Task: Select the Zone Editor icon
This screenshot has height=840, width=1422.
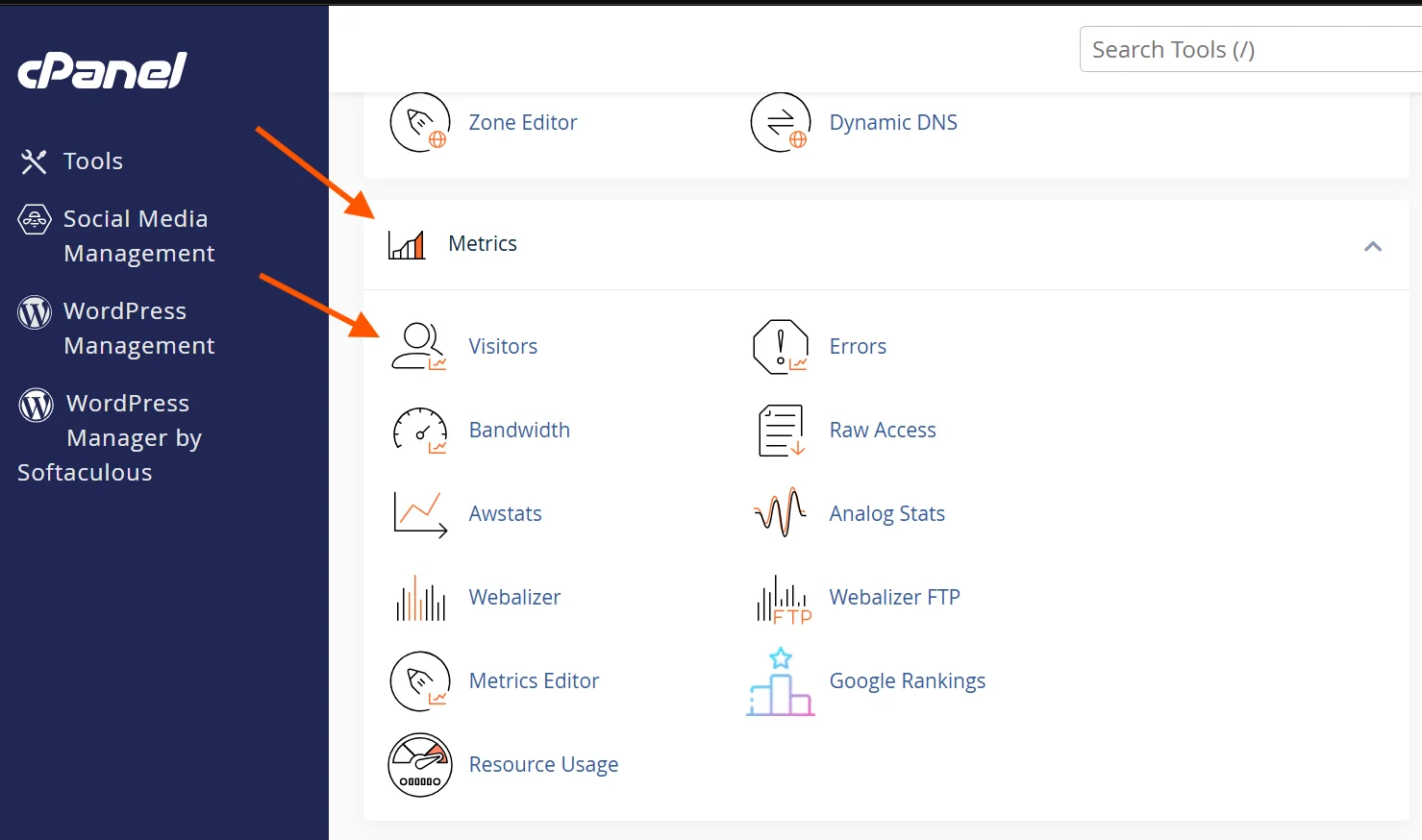Action: (x=419, y=122)
